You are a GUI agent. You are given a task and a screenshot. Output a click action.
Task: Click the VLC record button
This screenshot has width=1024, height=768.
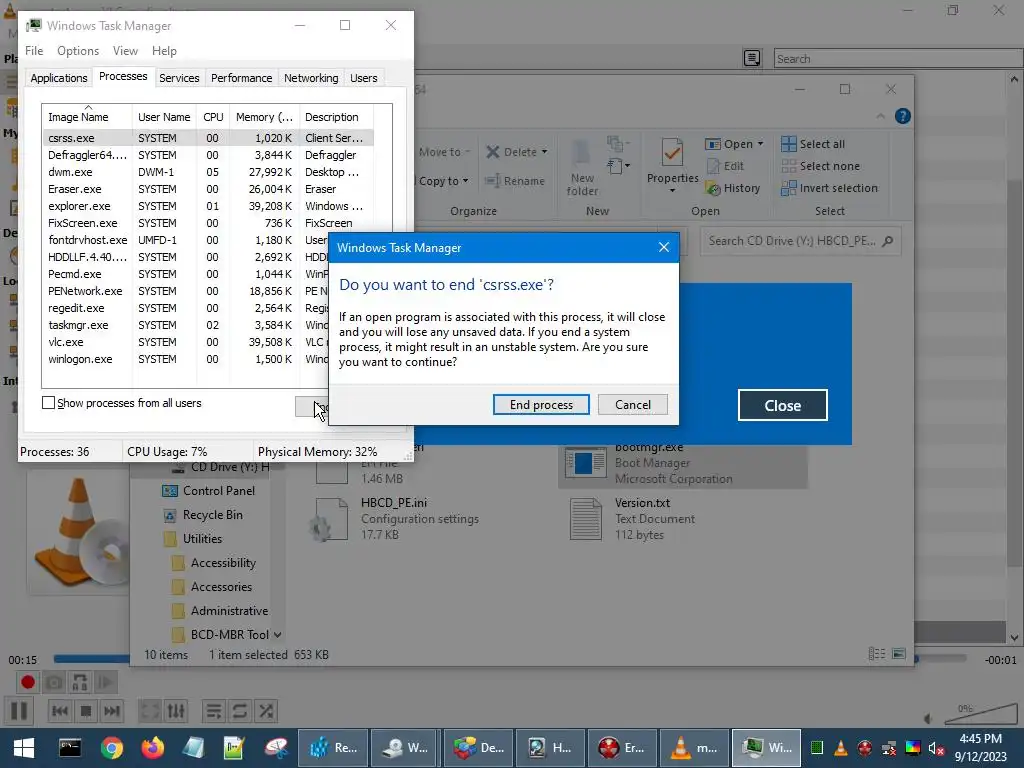point(27,682)
